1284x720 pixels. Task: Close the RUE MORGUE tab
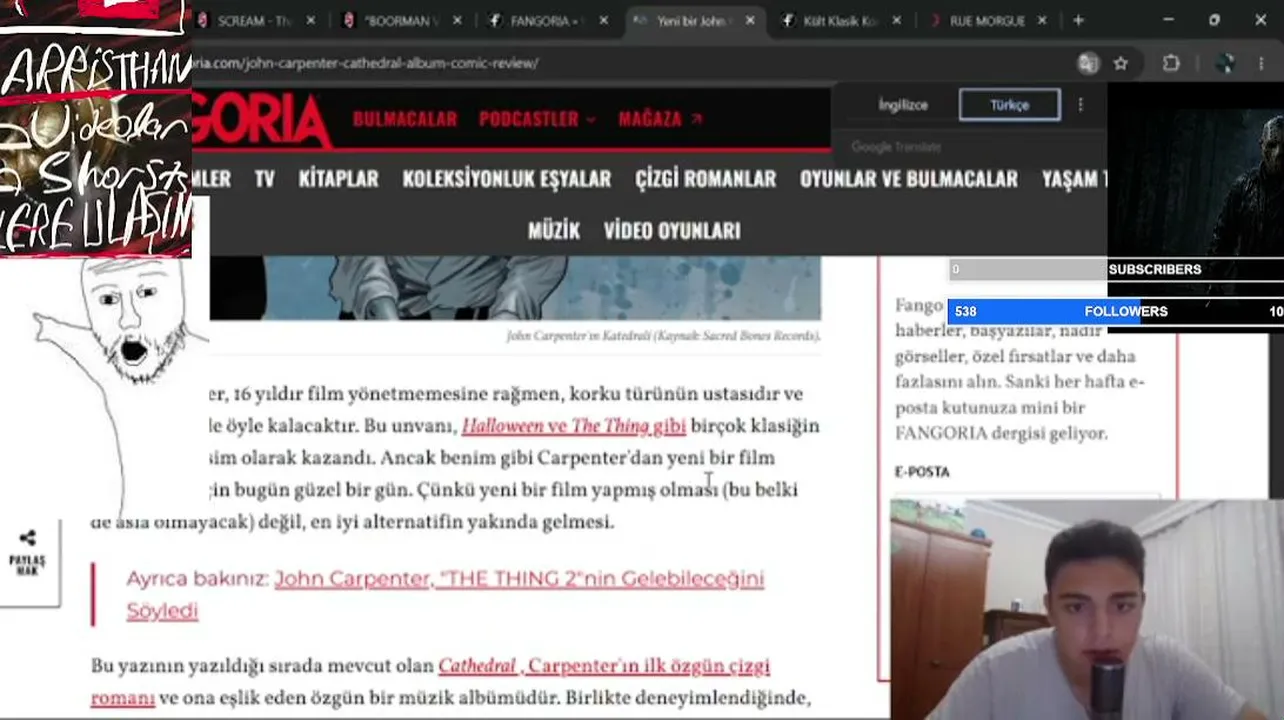1042,20
